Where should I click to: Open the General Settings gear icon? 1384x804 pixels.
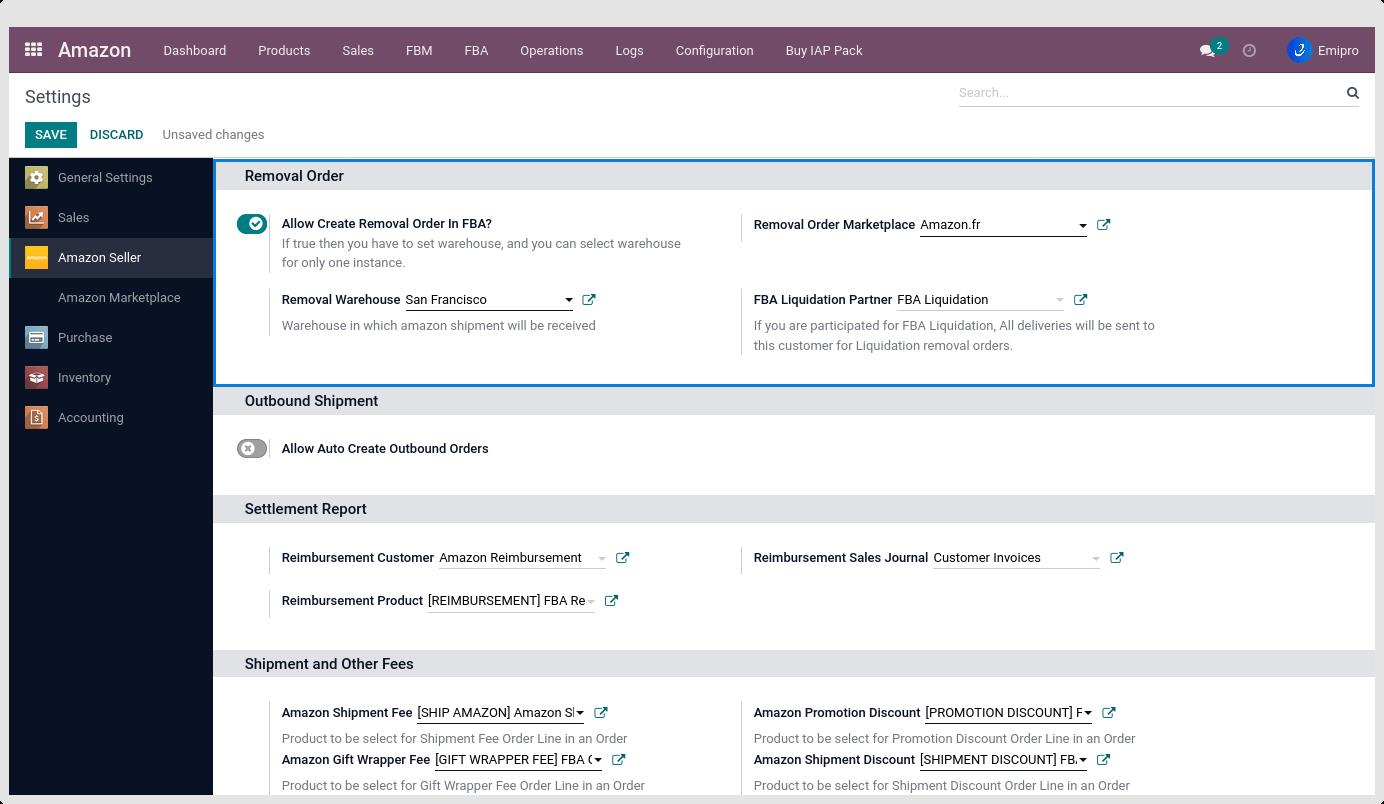coord(36,177)
